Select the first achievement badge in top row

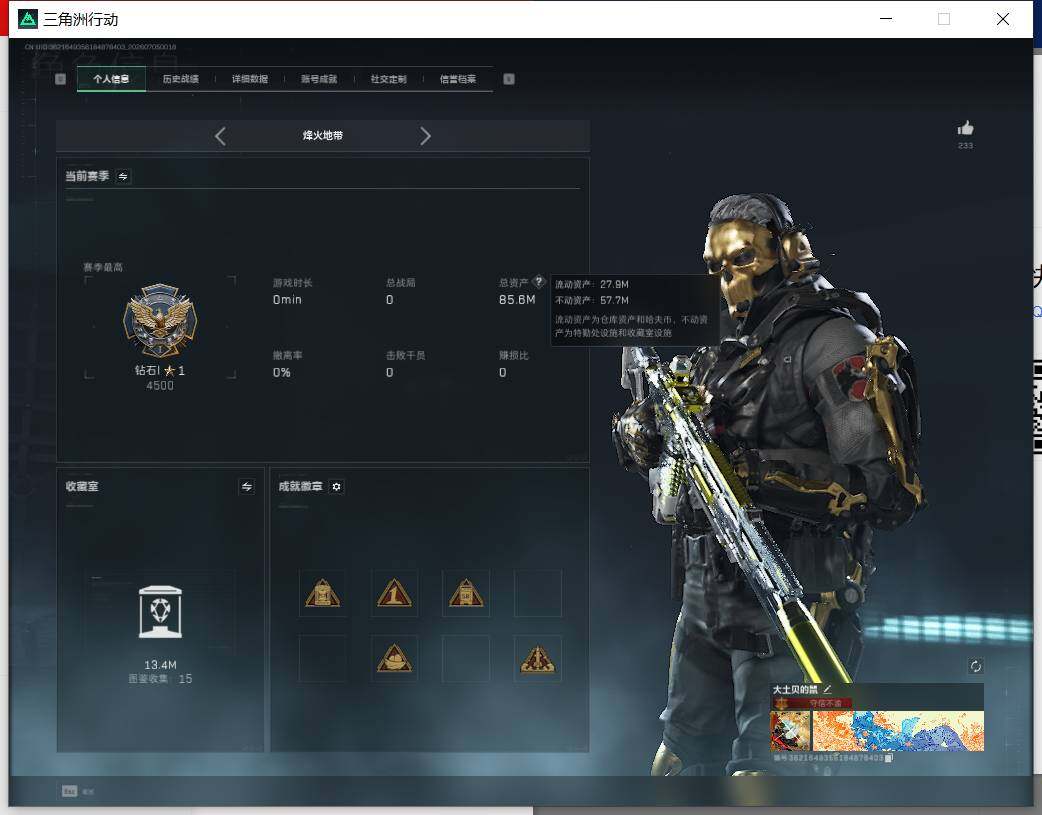click(322, 593)
